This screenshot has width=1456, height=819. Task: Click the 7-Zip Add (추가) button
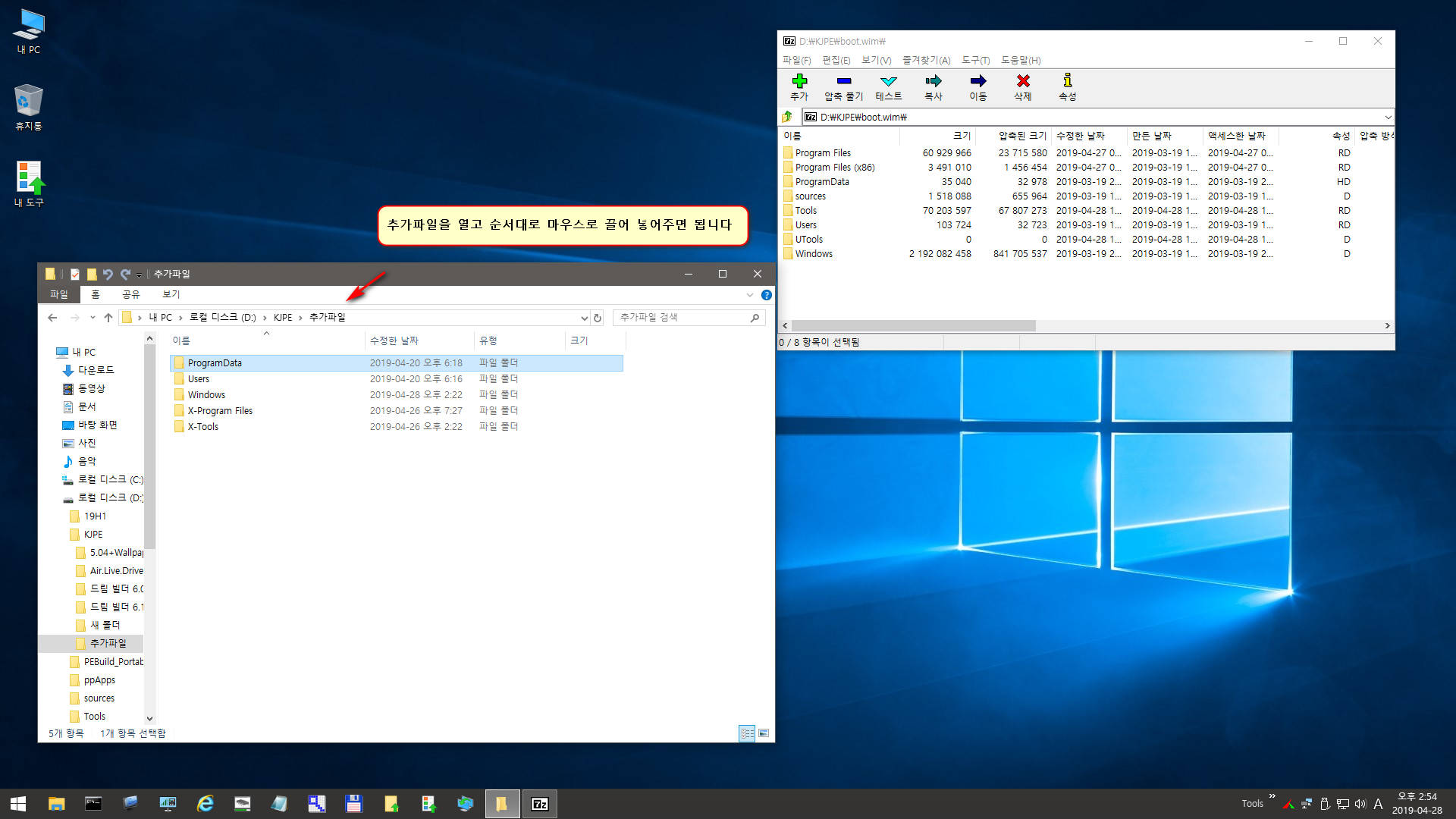point(799,87)
